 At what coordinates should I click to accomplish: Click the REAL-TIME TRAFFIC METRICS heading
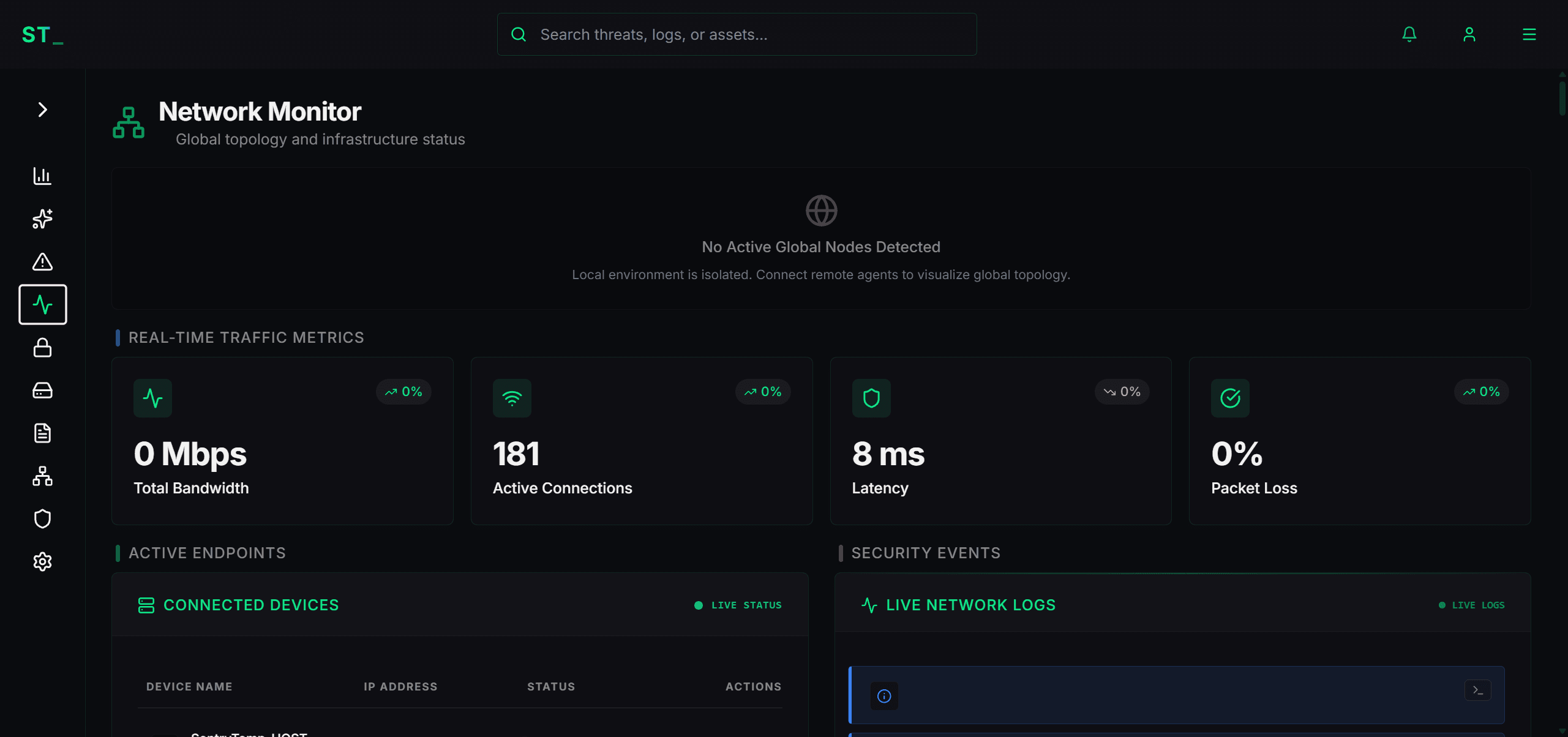pyautogui.click(x=246, y=338)
